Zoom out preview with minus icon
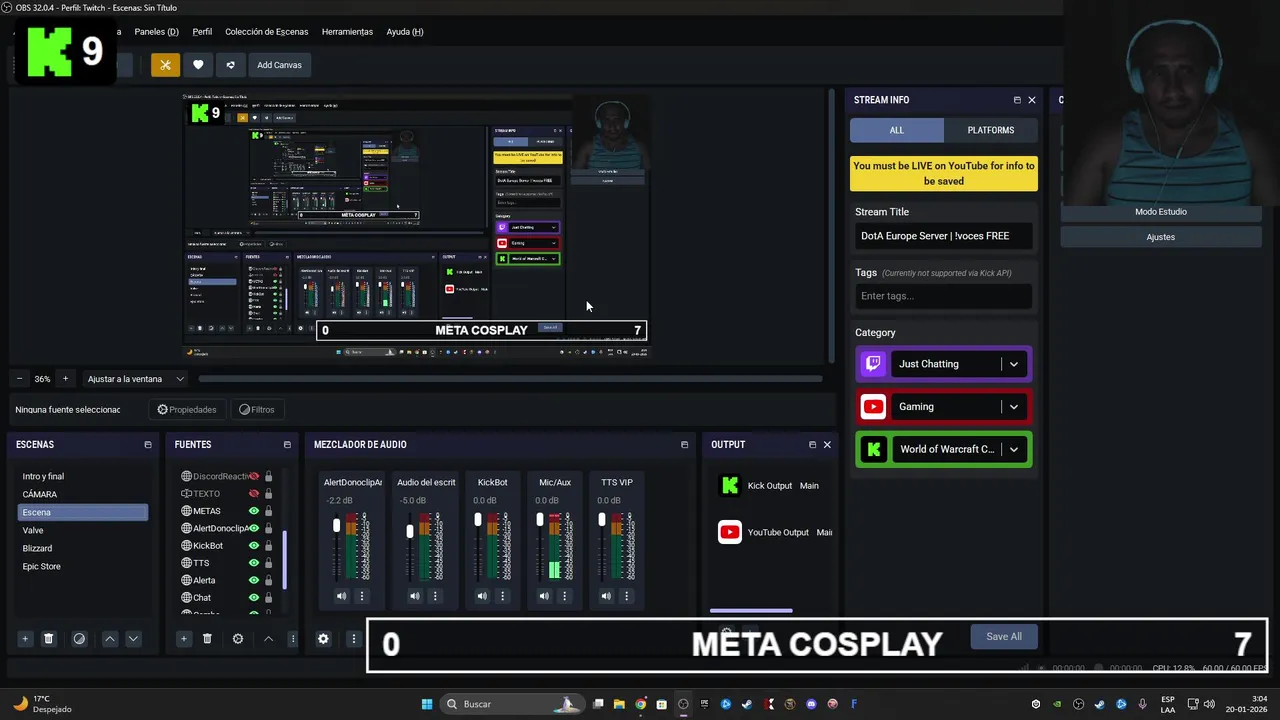 (19, 379)
